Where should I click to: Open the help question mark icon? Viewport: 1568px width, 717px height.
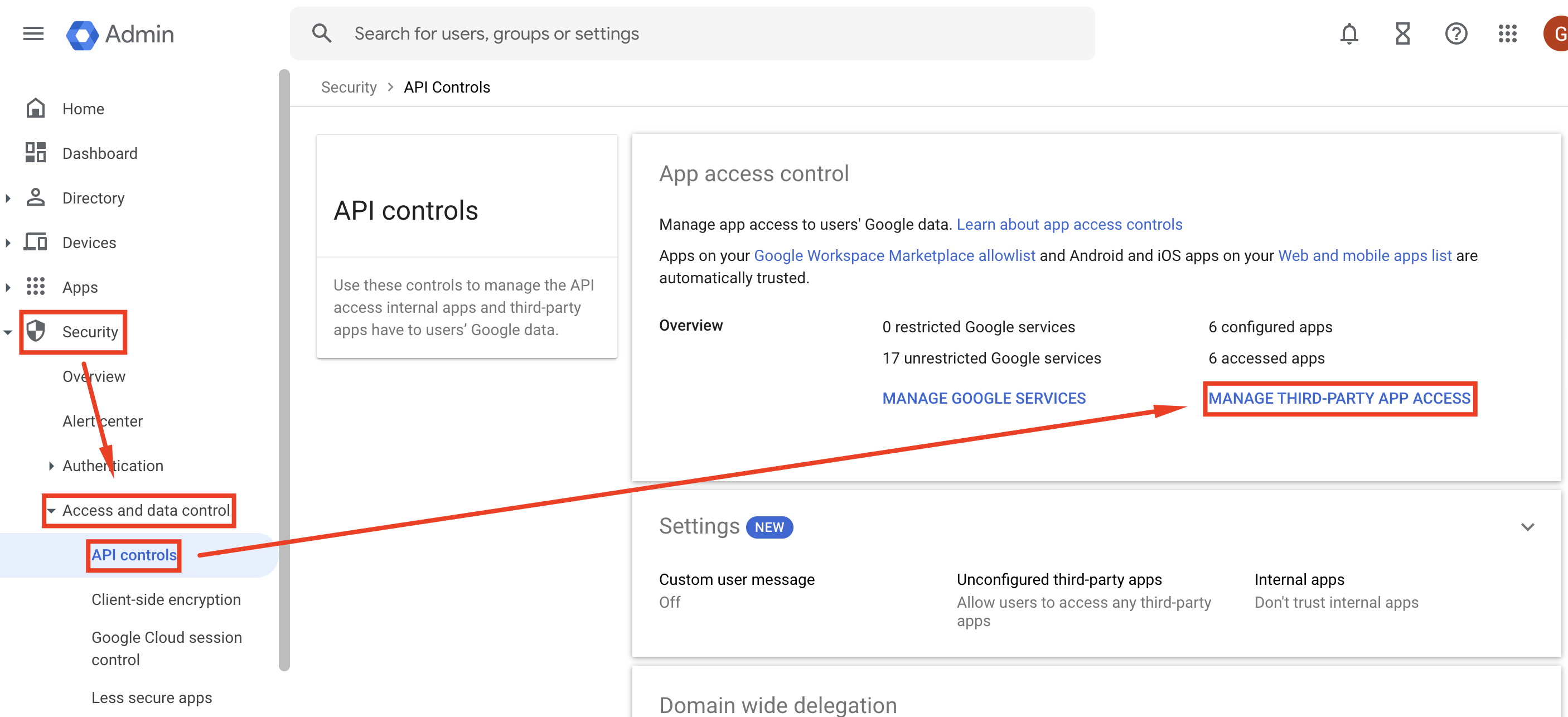[x=1455, y=34]
